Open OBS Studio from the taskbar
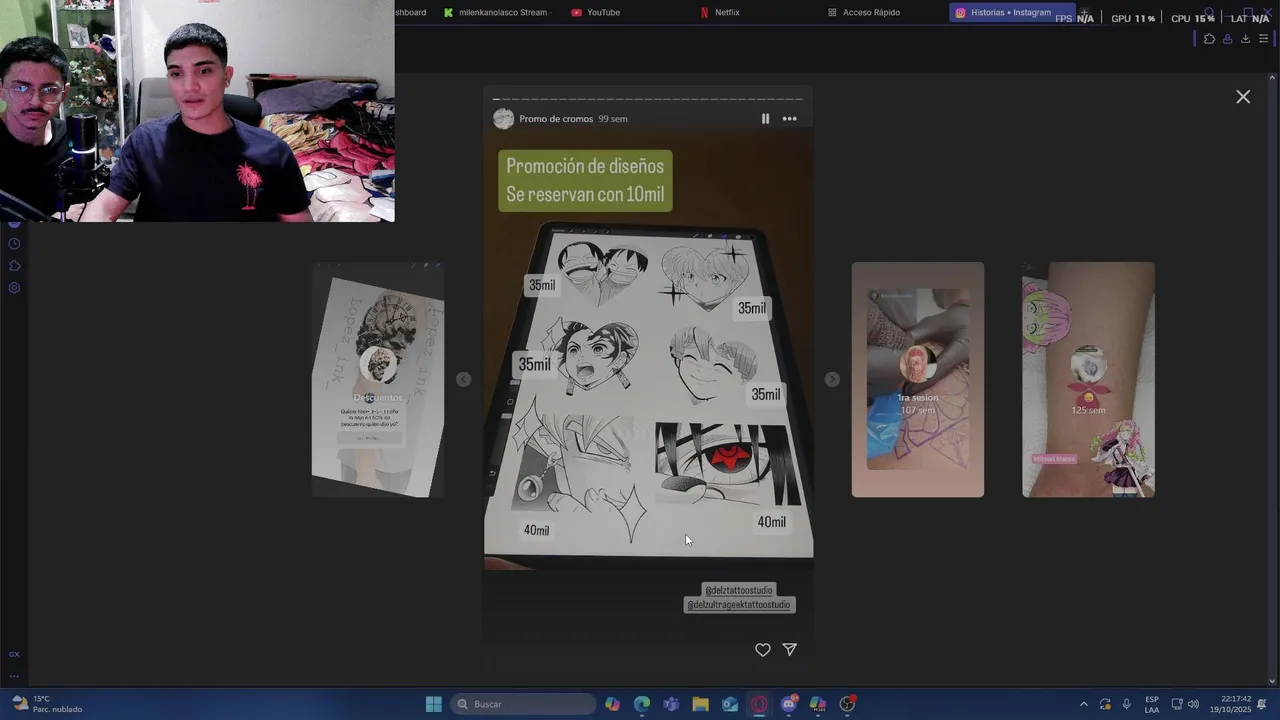The image size is (1280, 720). click(847, 704)
